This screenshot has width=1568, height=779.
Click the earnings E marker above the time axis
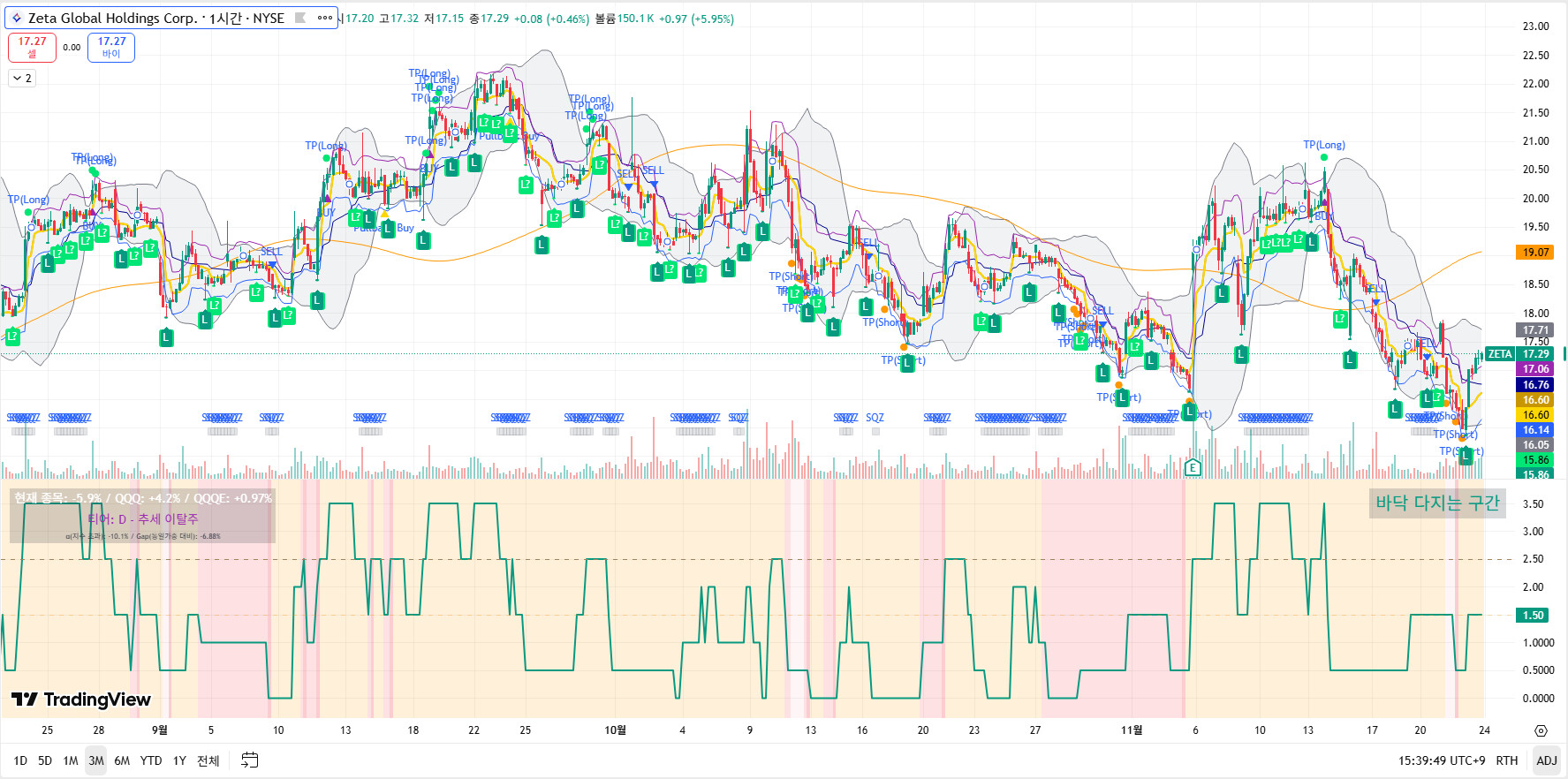pyautogui.click(x=1193, y=468)
